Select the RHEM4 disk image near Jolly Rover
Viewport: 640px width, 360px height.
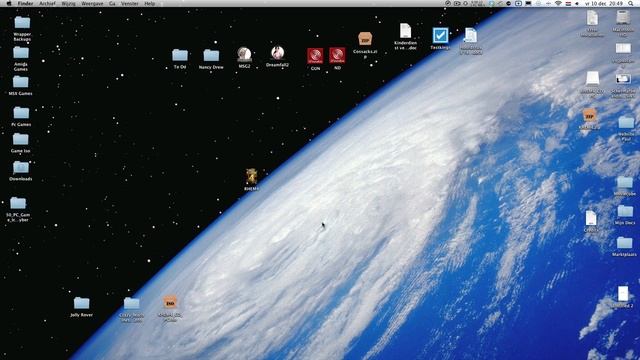coord(170,303)
